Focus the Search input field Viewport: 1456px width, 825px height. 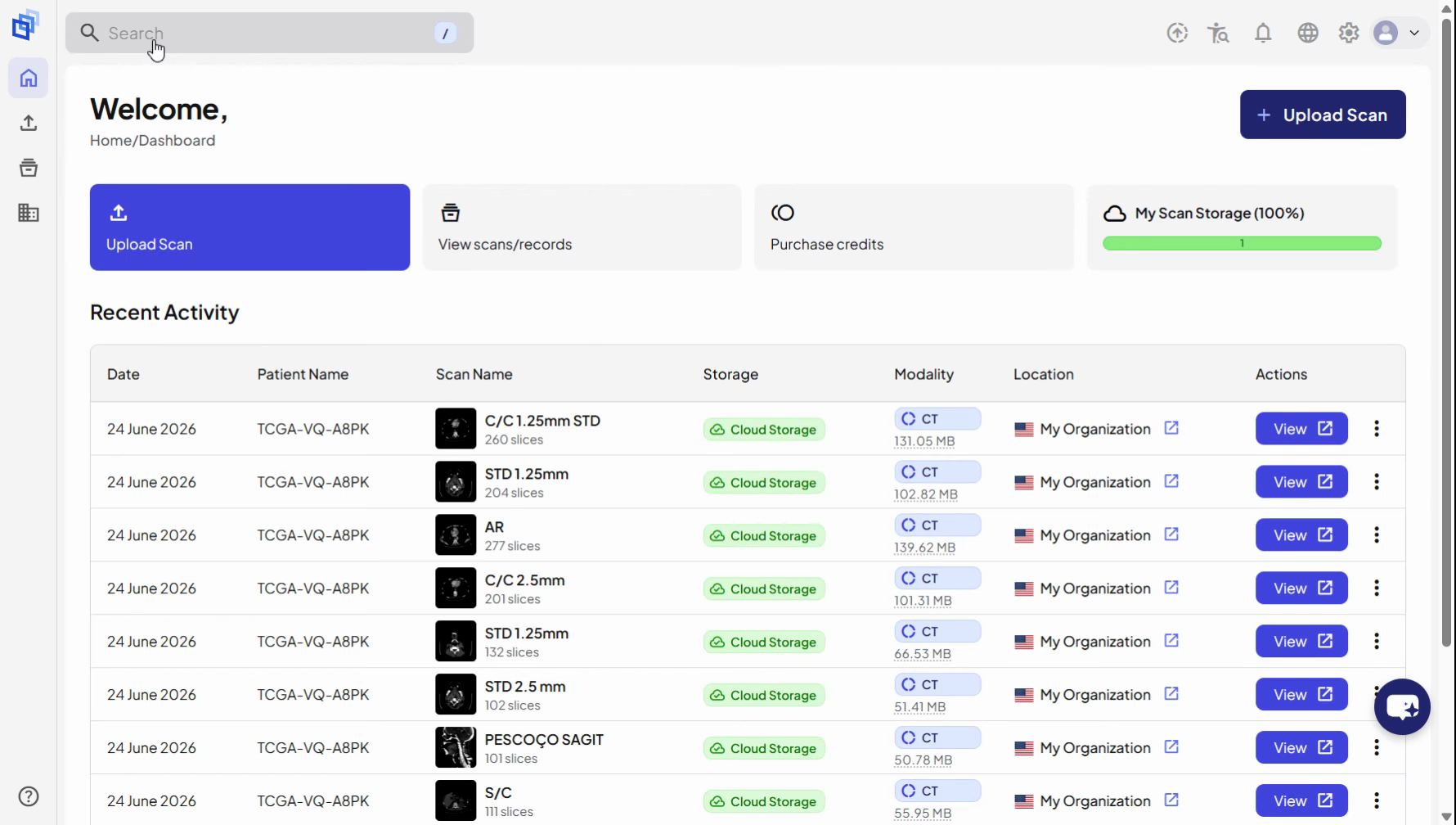tap(269, 33)
